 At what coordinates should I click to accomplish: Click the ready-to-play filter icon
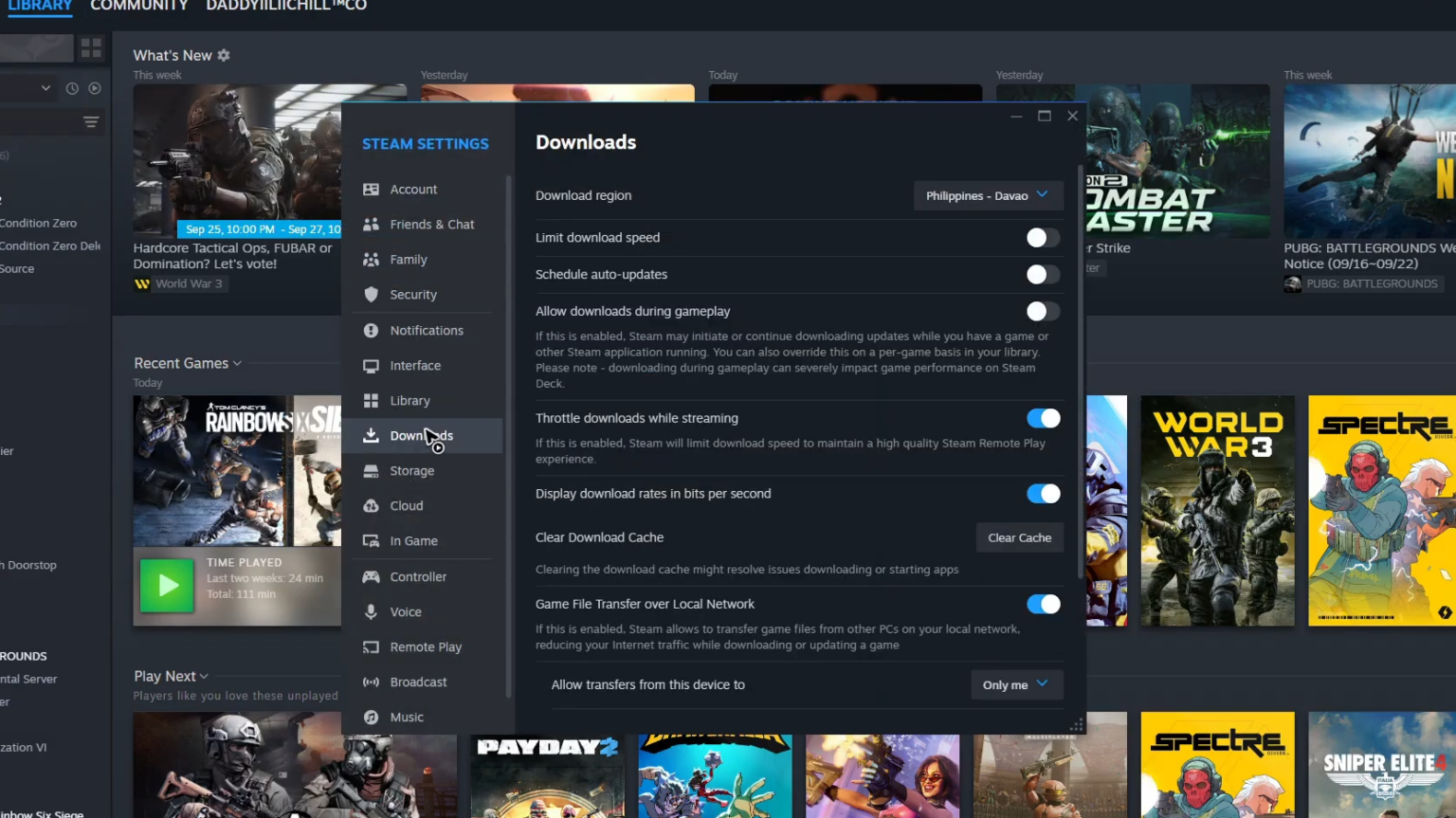click(95, 88)
